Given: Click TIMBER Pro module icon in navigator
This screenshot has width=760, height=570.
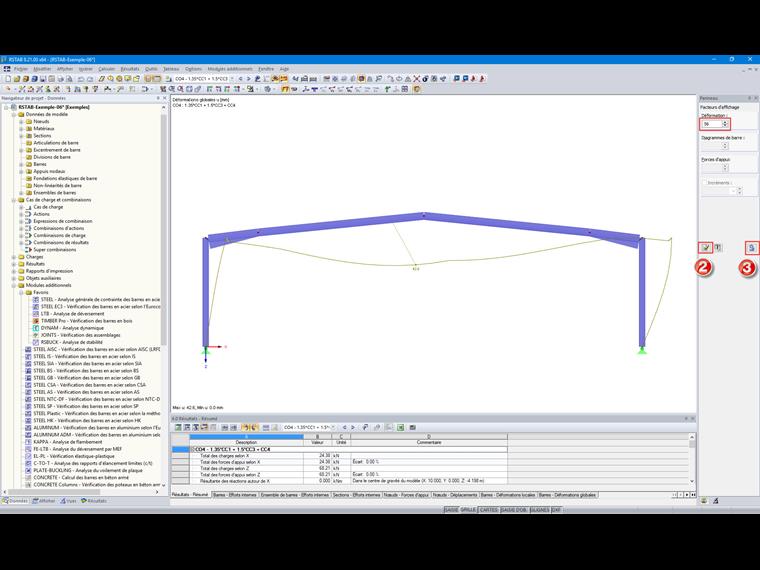Looking at the screenshot, I should pyautogui.click(x=36, y=321).
